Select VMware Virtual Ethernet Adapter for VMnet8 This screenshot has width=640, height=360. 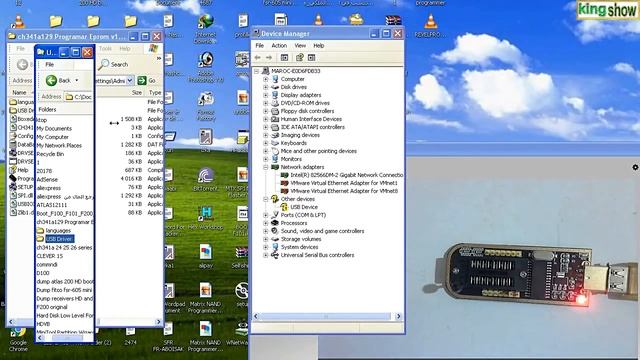click(x=344, y=191)
